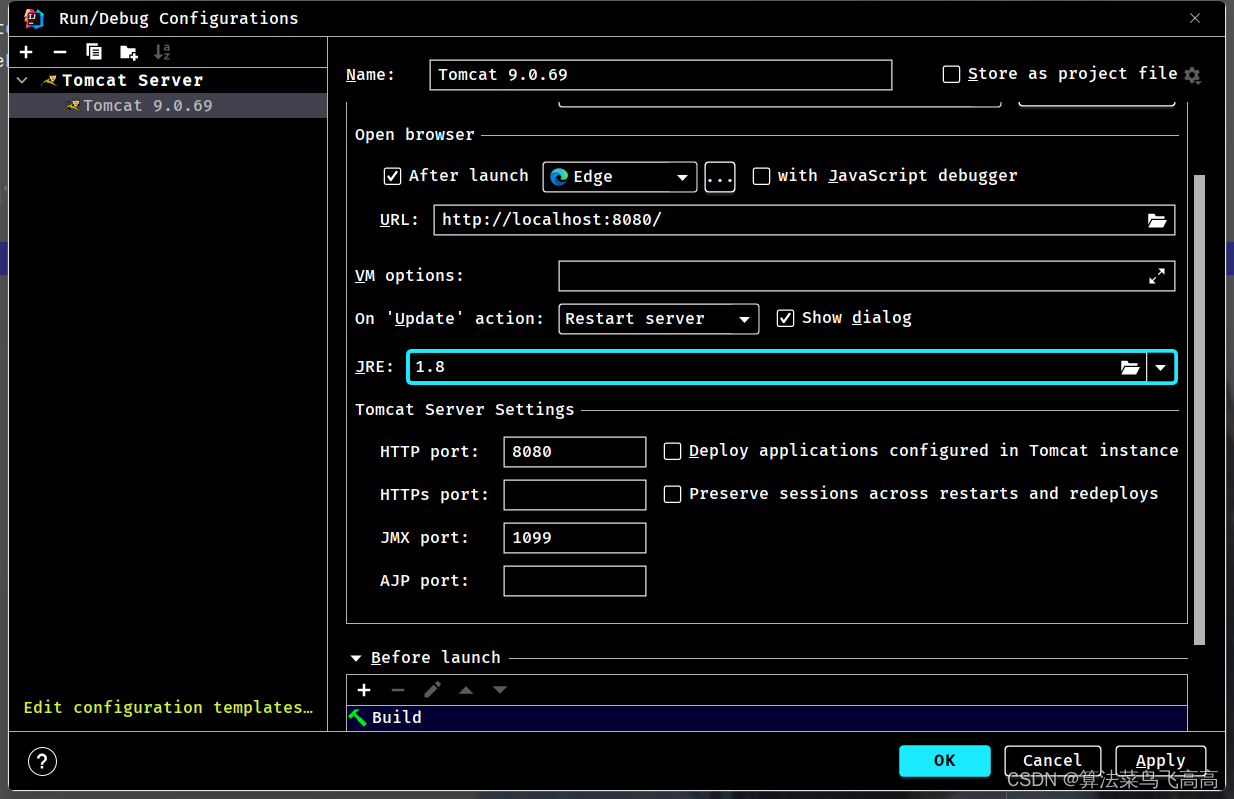Sort configurations alphabetically

click(x=162, y=52)
